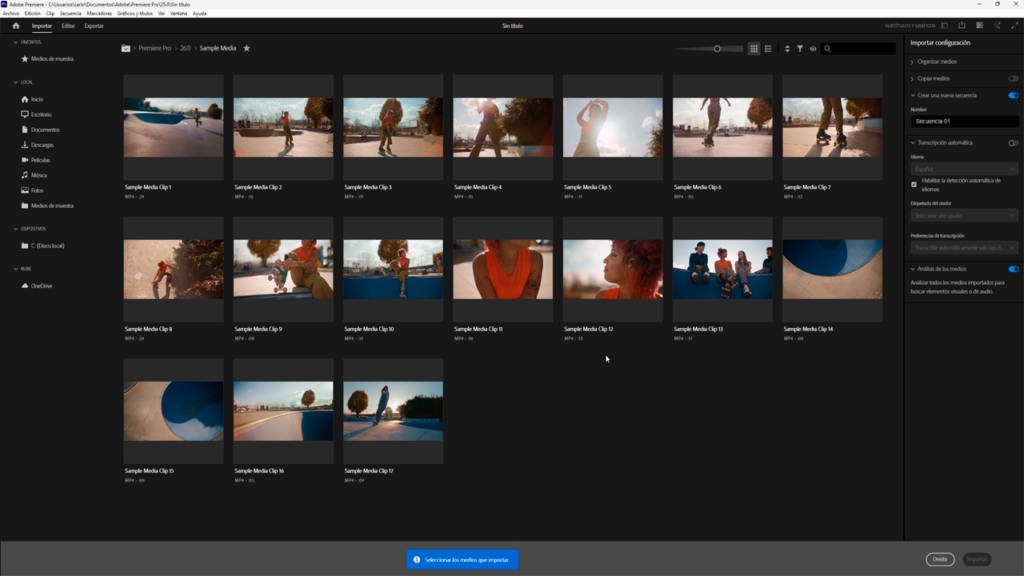Toggle hover preview eye icon

pos(813,48)
